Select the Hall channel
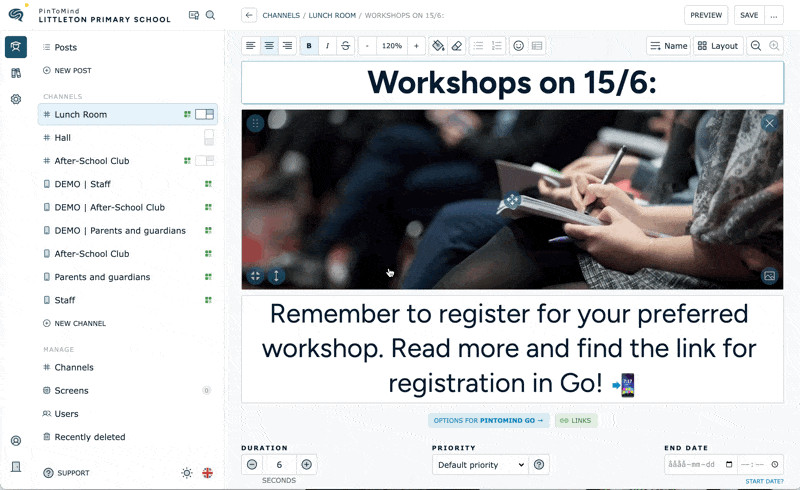 click(128, 138)
